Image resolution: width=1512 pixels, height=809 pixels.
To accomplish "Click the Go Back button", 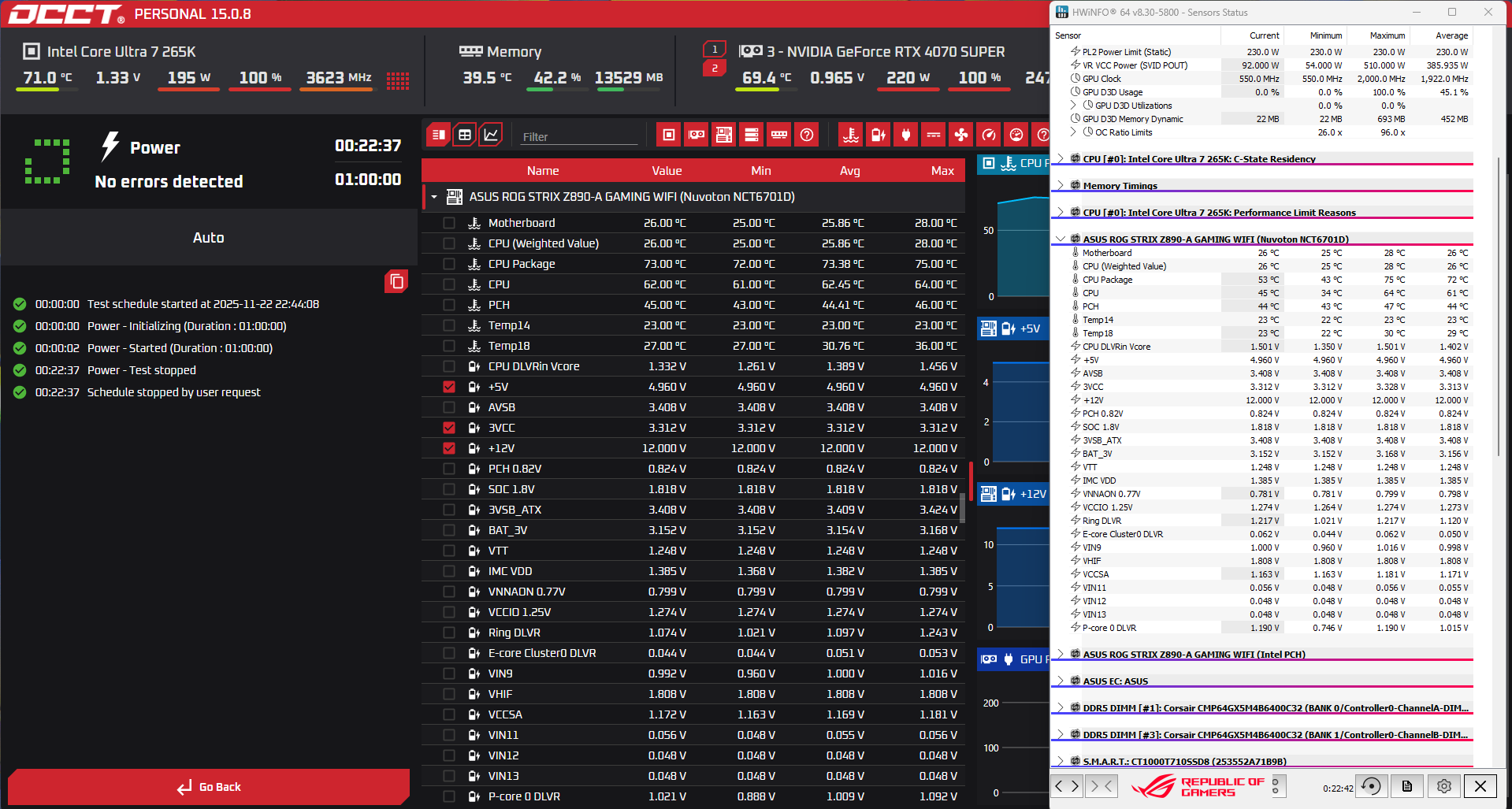I will [x=209, y=787].
